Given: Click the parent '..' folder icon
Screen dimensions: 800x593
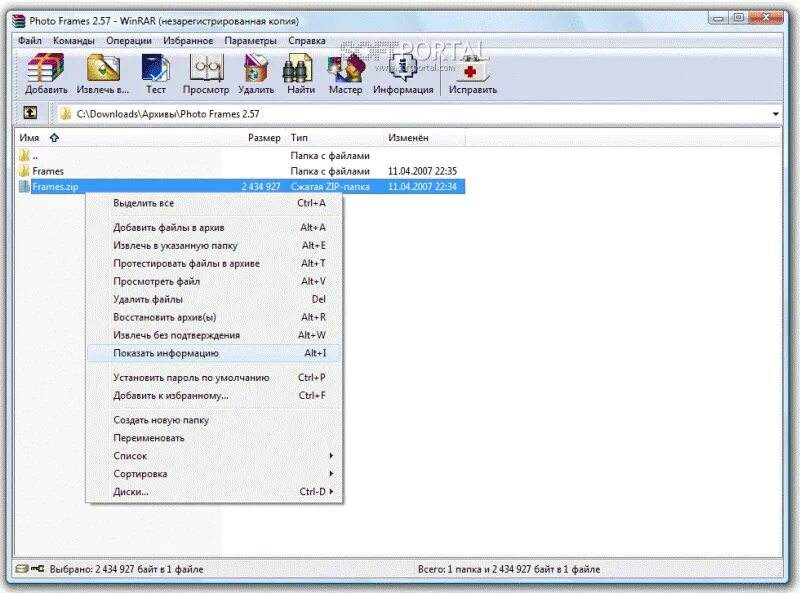Looking at the screenshot, I should point(24,155).
